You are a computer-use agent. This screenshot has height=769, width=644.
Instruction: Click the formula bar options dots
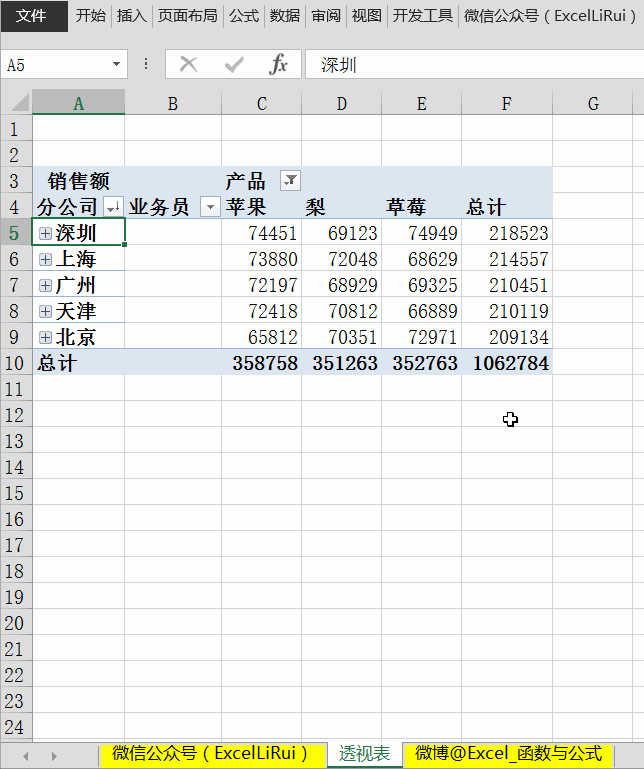[x=146, y=64]
